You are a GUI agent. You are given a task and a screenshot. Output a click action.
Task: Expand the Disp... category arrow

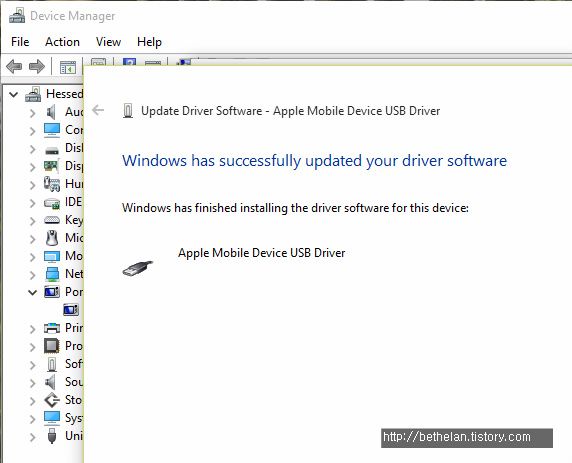pos(32,167)
